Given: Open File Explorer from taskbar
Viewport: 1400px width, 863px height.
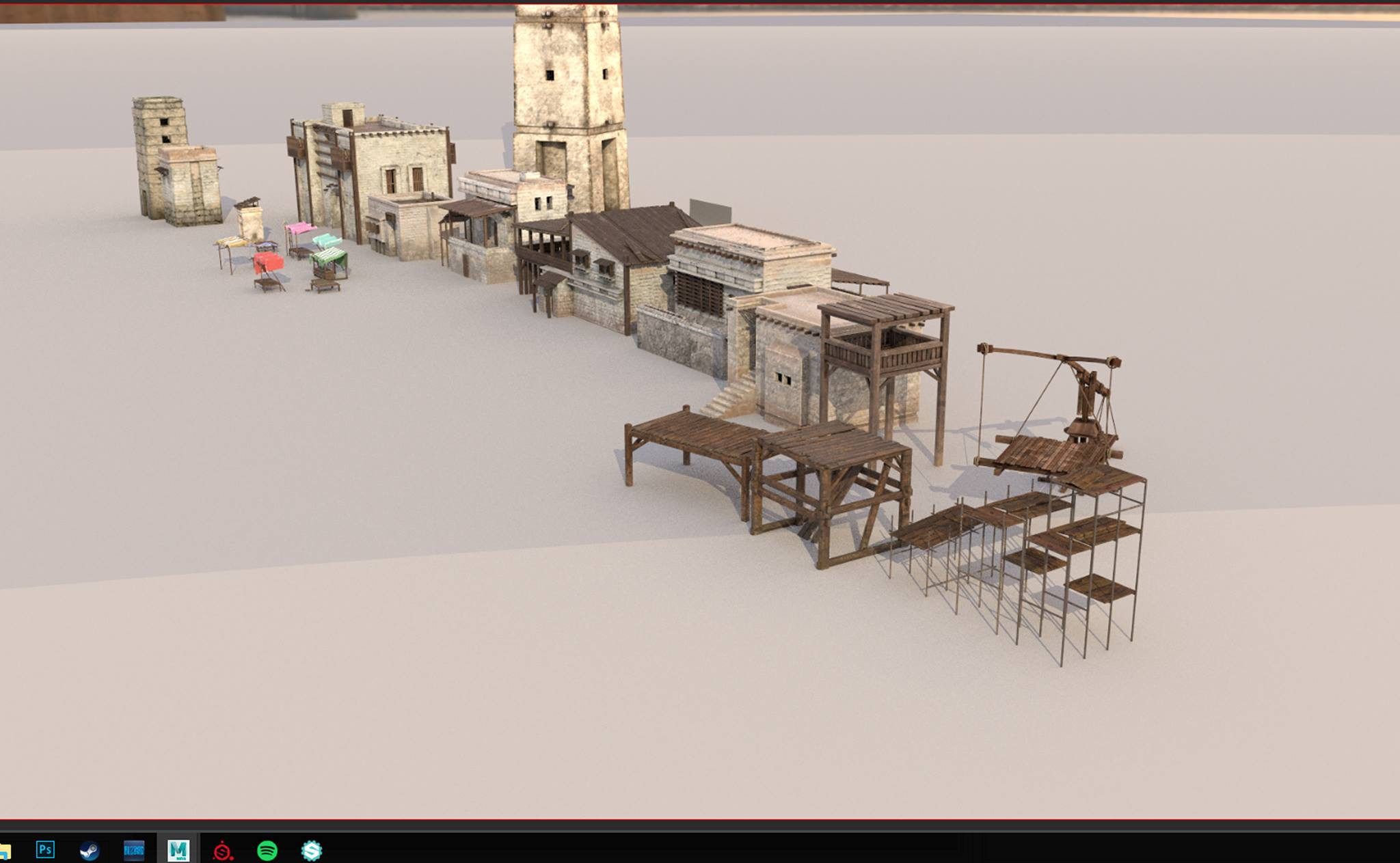Looking at the screenshot, I should tap(4, 851).
